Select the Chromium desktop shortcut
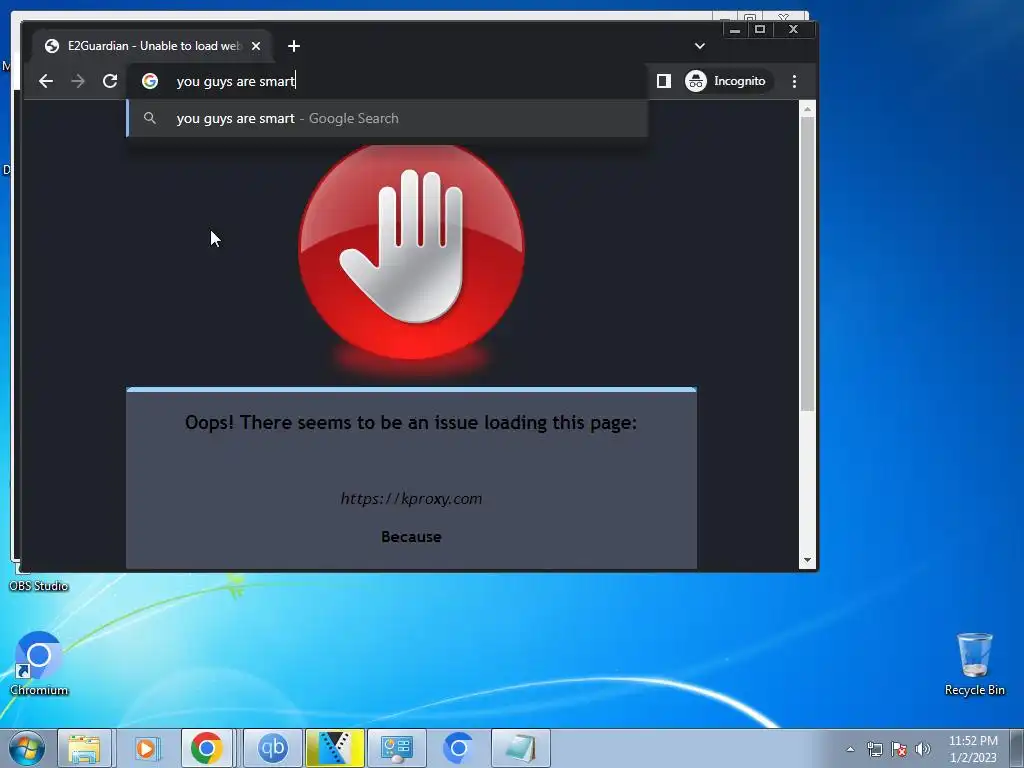The height and width of the screenshot is (768, 1024). 39,664
